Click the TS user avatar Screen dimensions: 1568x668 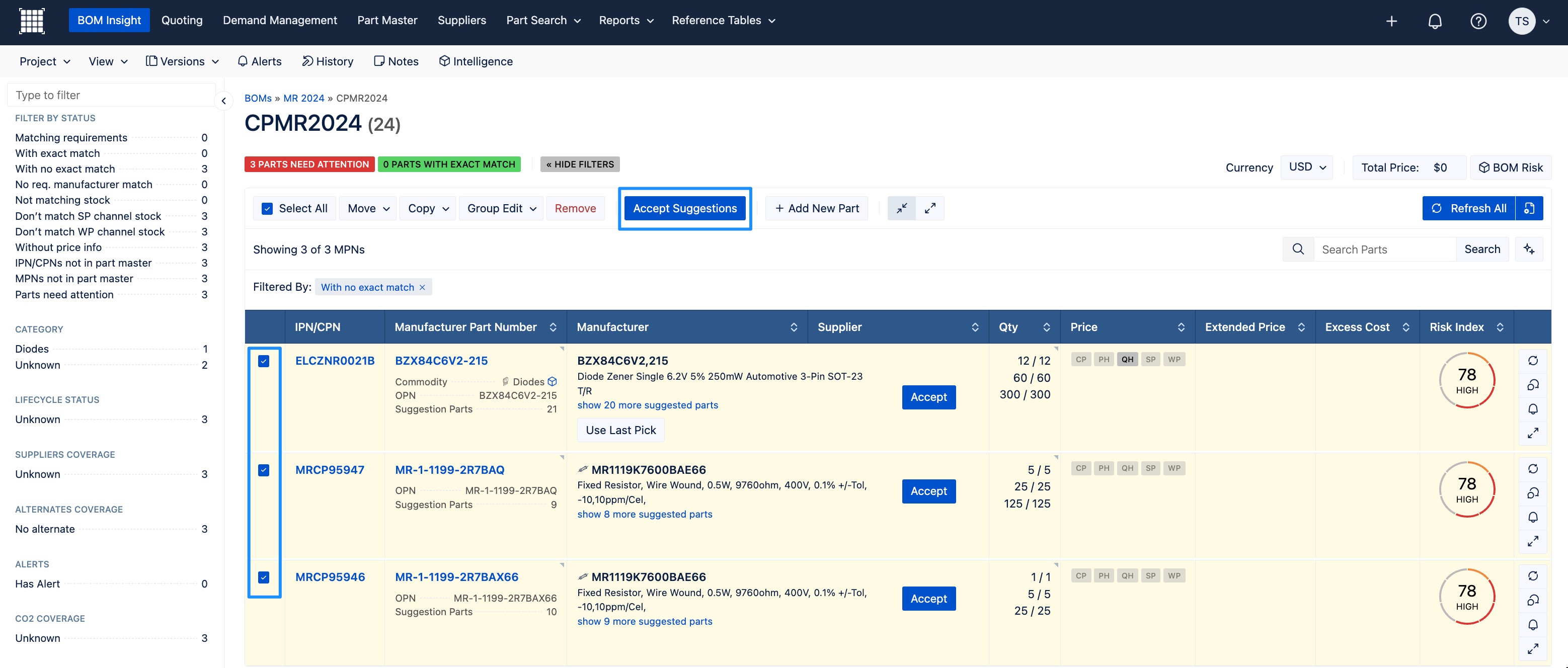[x=1522, y=21]
